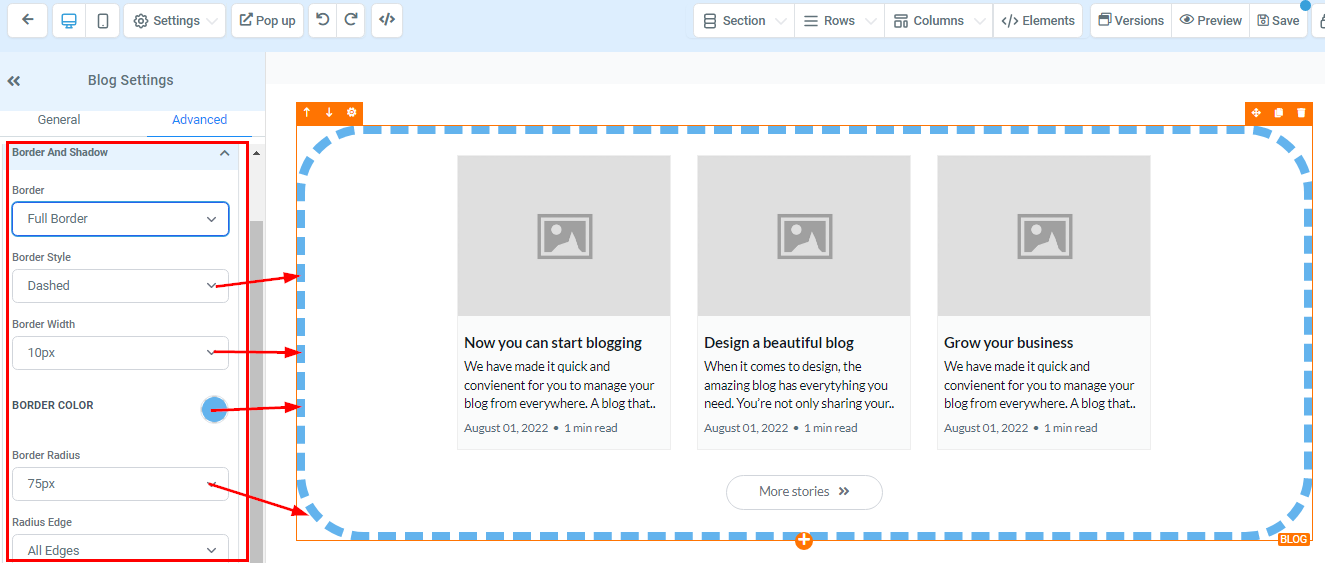Open the Border Style dropdown
Viewport: 1325px width, 563px height.
pyautogui.click(x=120, y=286)
